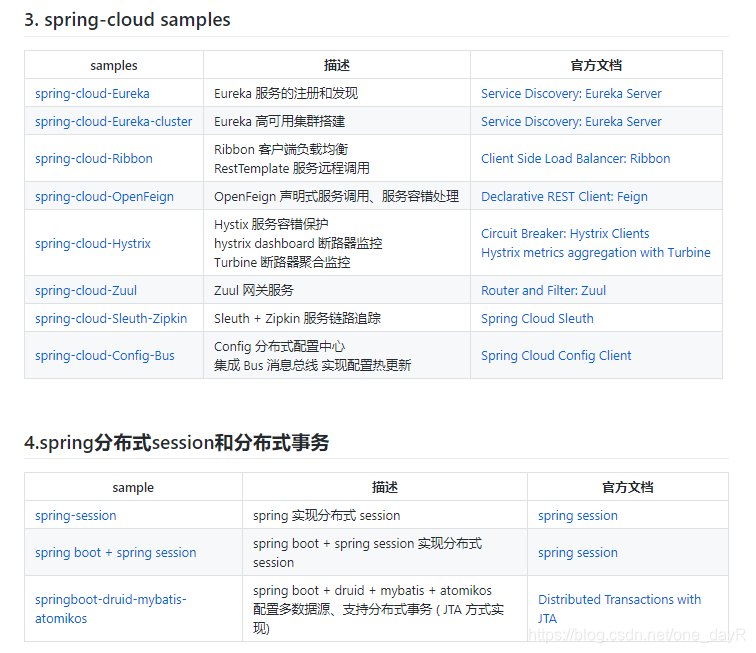Open spring session doc in spring-session row
Screen dimensions: 756x653
(578, 516)
